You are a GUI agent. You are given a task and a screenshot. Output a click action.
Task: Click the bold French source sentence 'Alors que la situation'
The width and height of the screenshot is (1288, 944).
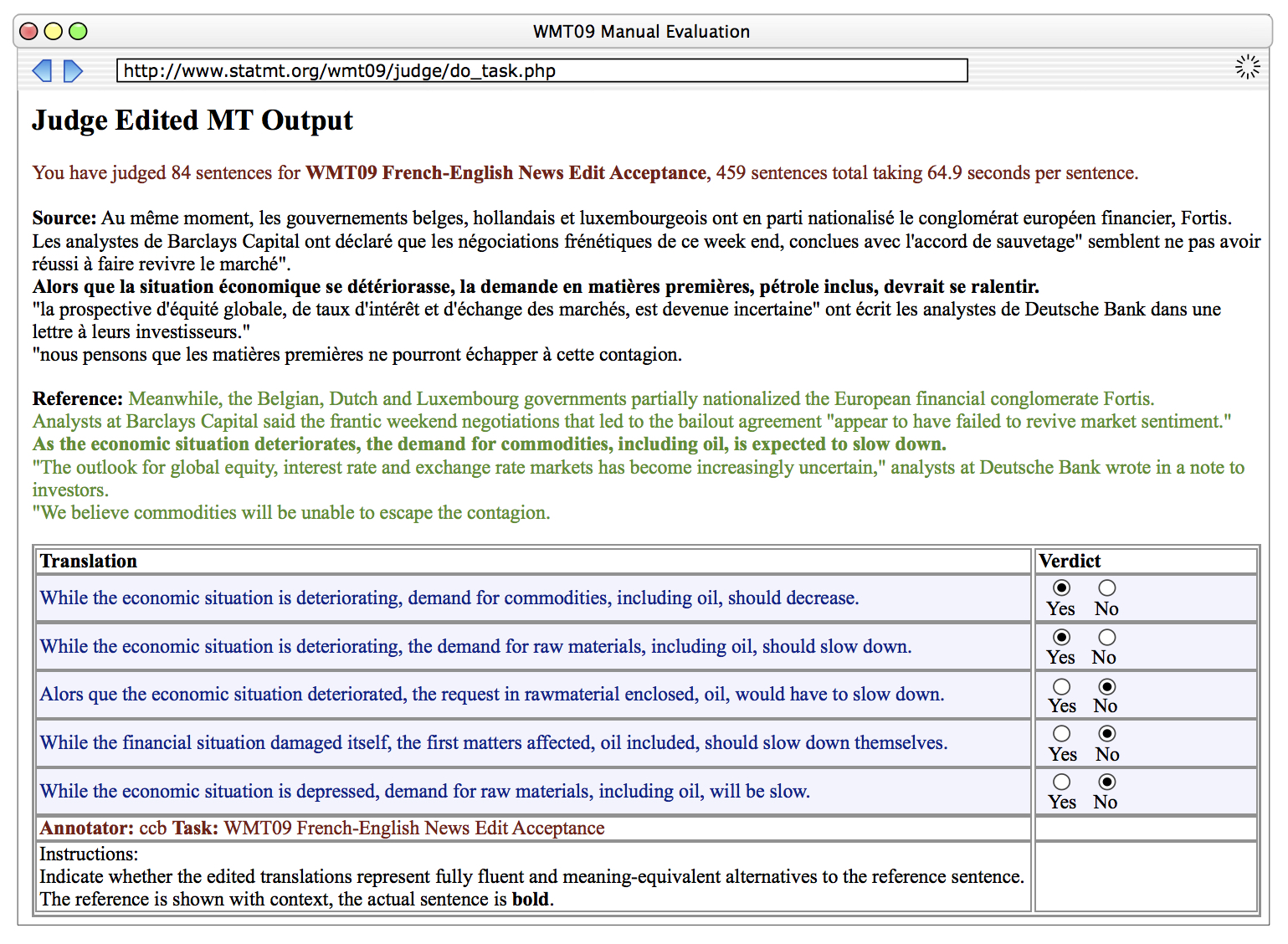coord(536,287)
